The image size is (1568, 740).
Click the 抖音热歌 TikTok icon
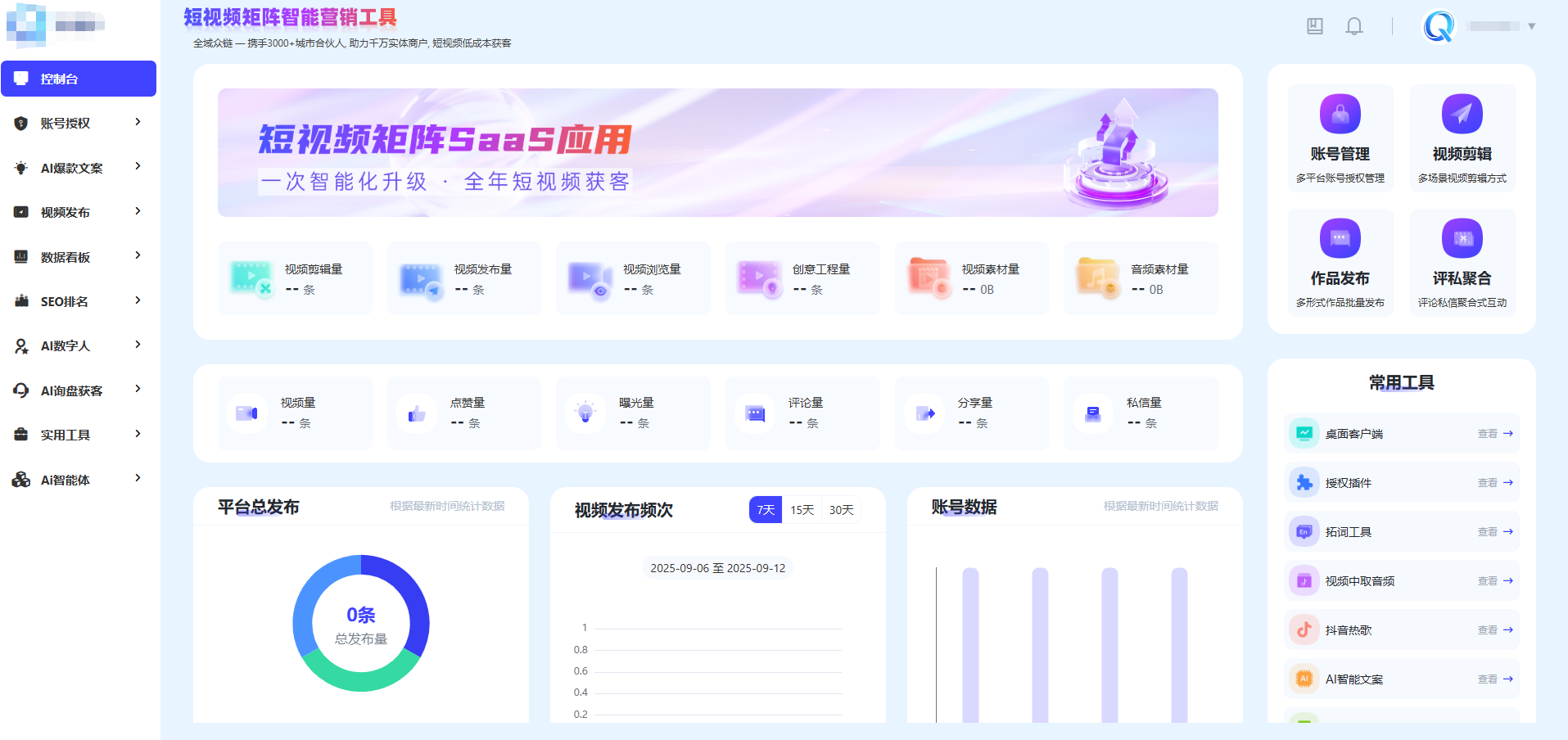point(1304,629)
